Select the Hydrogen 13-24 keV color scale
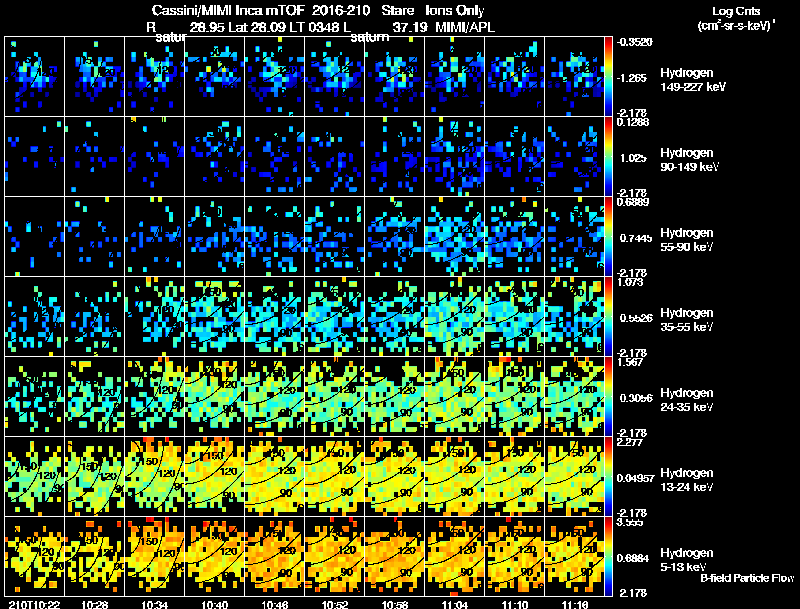Viewport: 800px width, 609px height. 608,476
